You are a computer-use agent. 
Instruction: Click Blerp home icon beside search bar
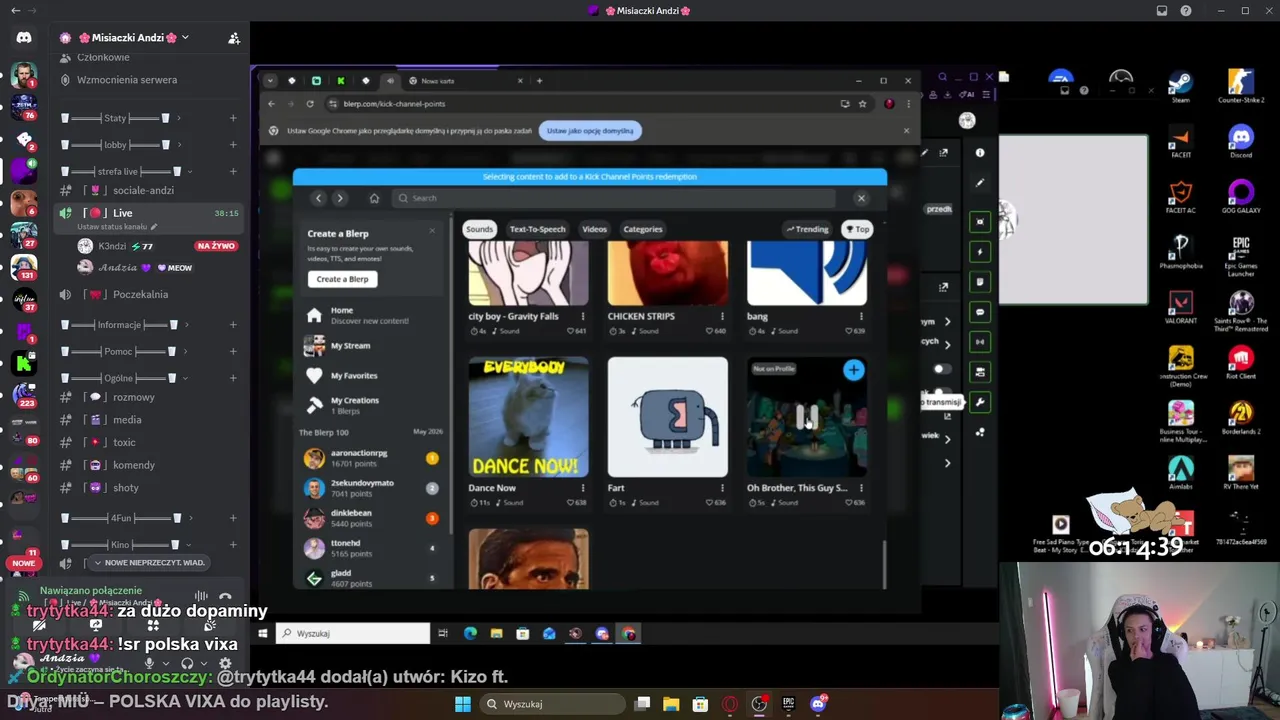374,198
